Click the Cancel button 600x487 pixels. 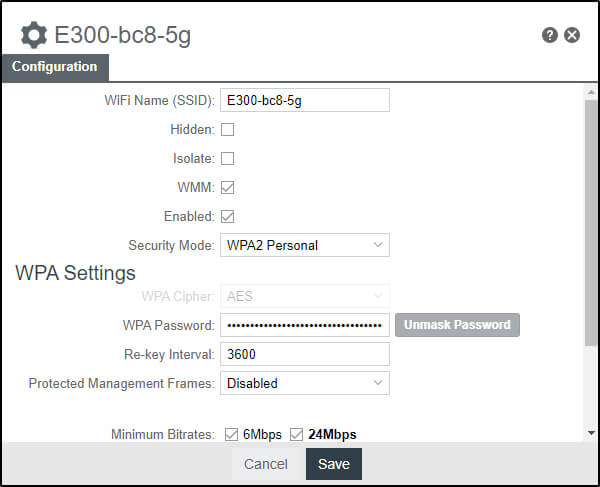coord(266,464)
